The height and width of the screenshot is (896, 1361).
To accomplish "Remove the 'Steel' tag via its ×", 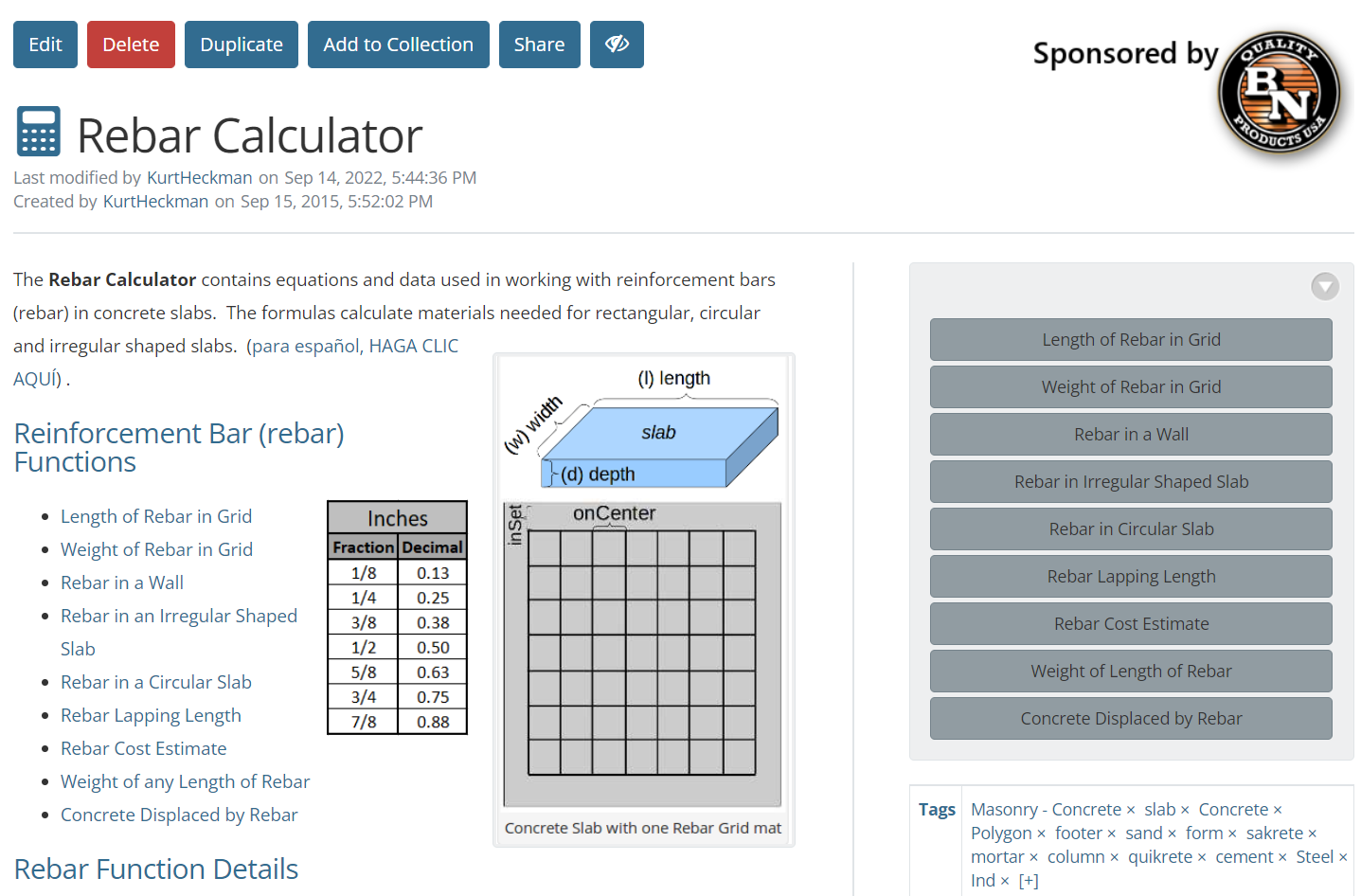I will pos(1343,857).
